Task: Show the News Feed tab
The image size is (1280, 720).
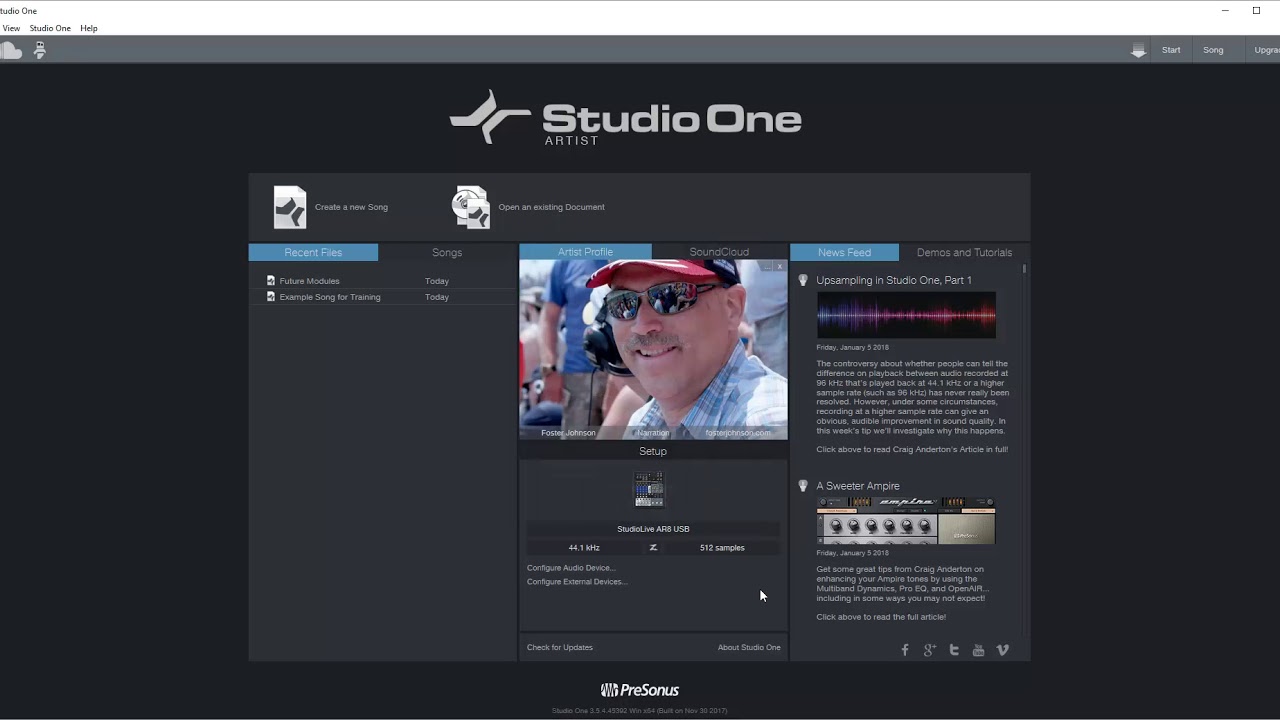Action: [x=844, y=253]
